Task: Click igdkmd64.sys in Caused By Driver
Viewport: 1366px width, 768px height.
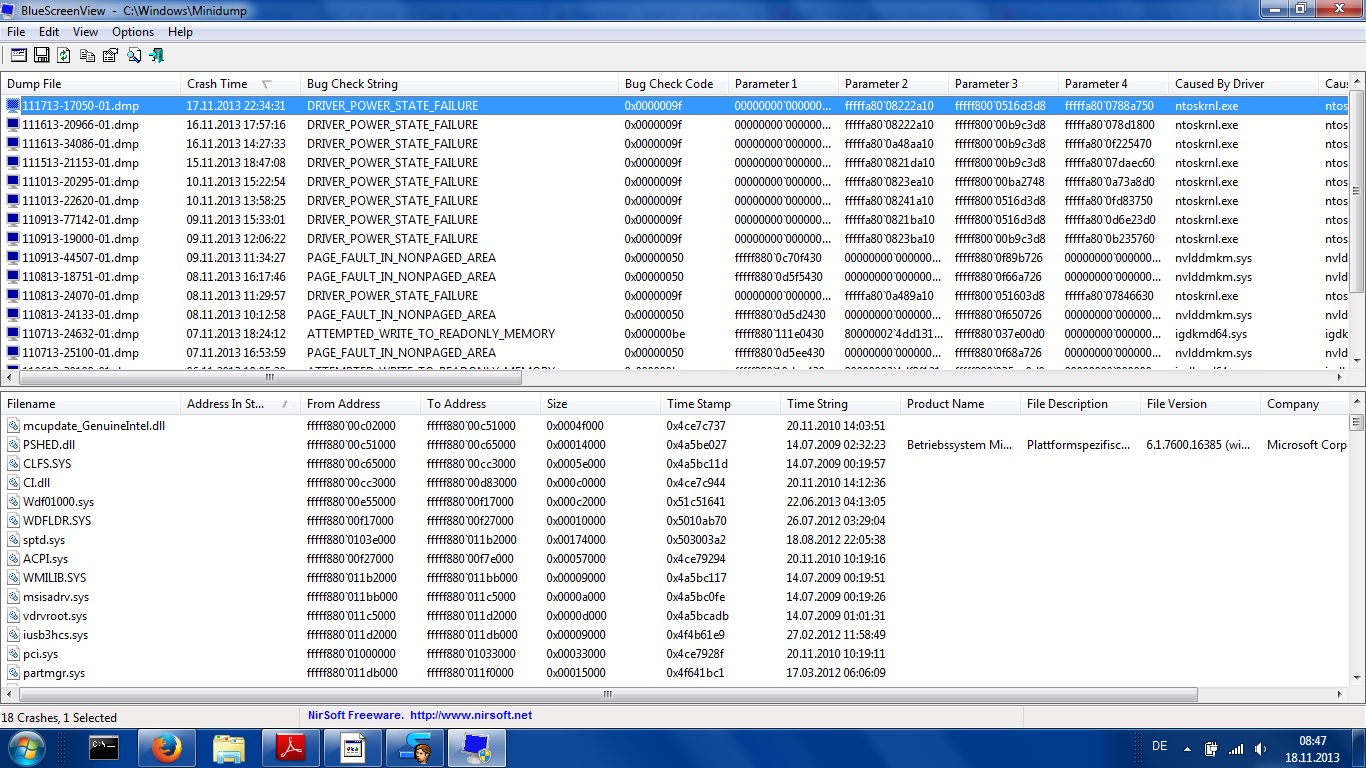Action: tap(1211, 334)
